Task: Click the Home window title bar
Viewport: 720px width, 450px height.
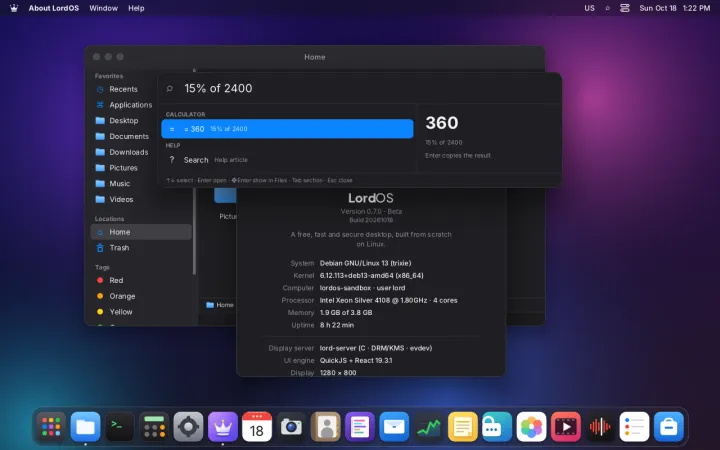Action: point(315,57)
